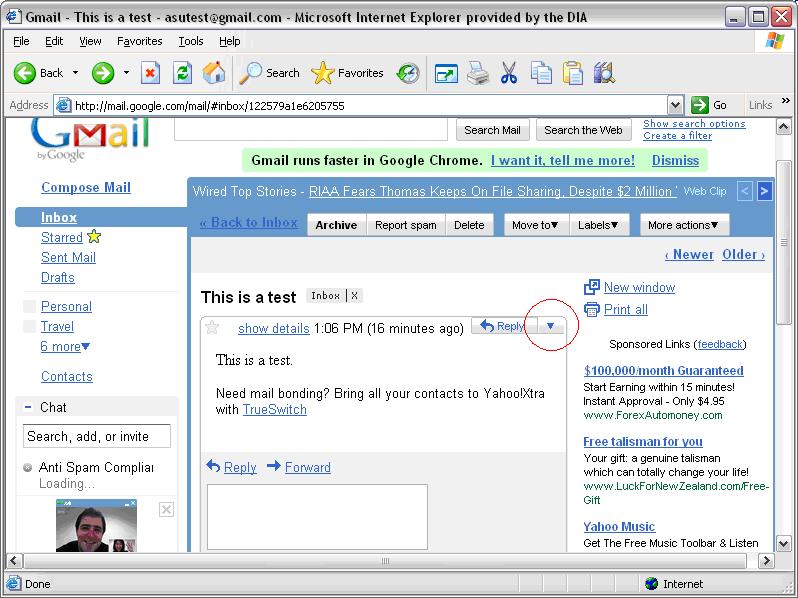The width and height of the screenshot is (798, 598).
Task: Open the Edit menu
Action: coord(54,41)
